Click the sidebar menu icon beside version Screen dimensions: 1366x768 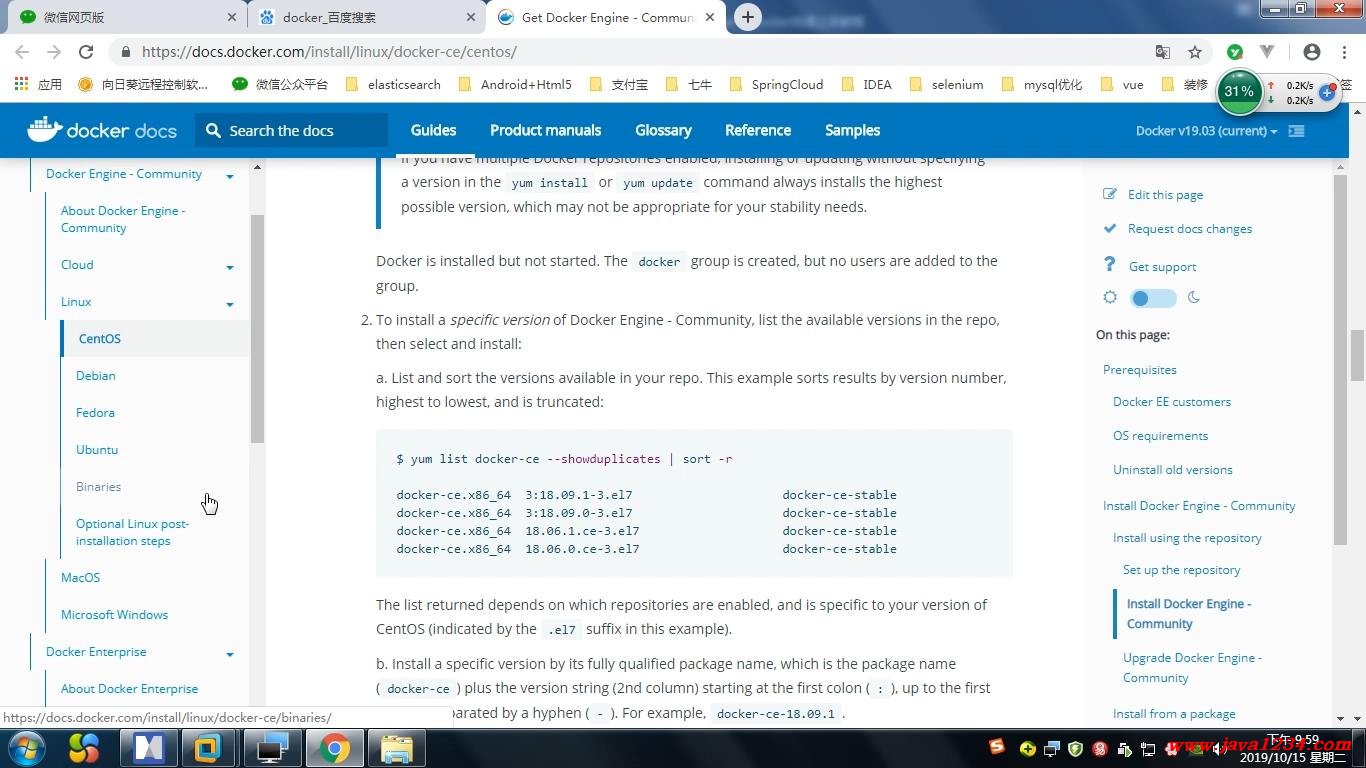(1297, 131)
